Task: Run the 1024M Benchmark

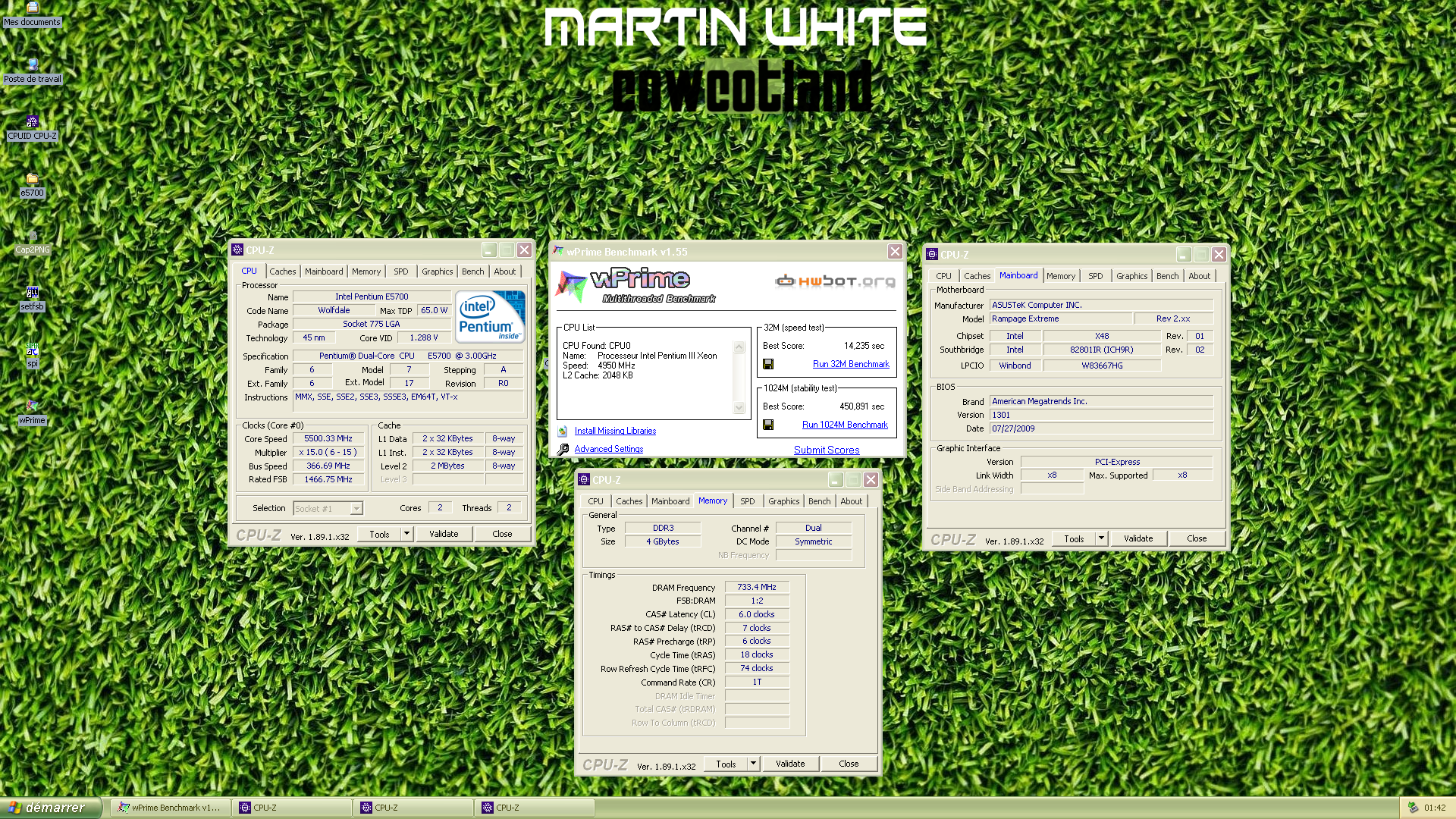Action: (x=845, y=425)
